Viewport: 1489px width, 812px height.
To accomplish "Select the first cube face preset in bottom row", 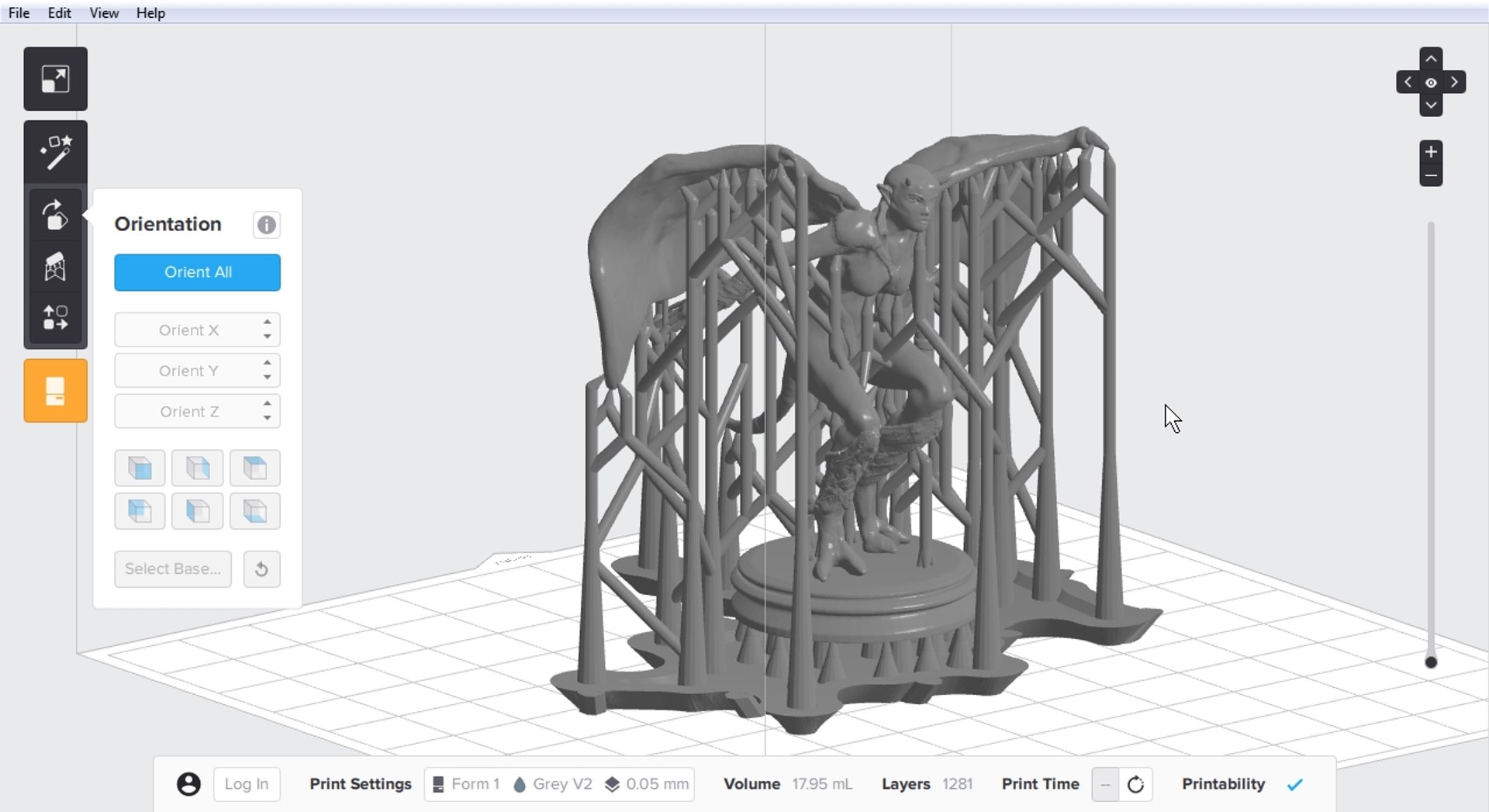I will pyautogui.click(x=140, y=511).
